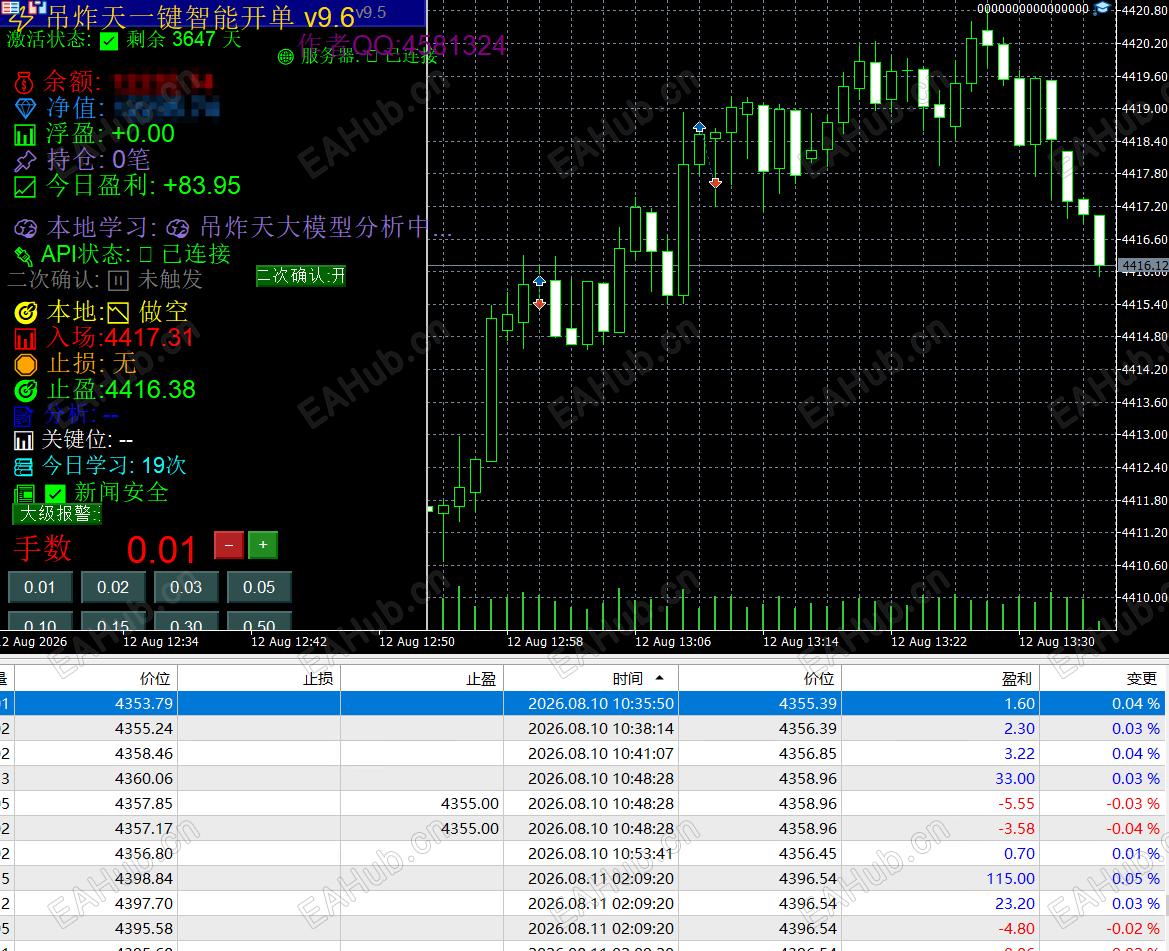Click the pushpin icon beside 持仓
This screenshot has height=951, width=1169.
coord(25,160)
